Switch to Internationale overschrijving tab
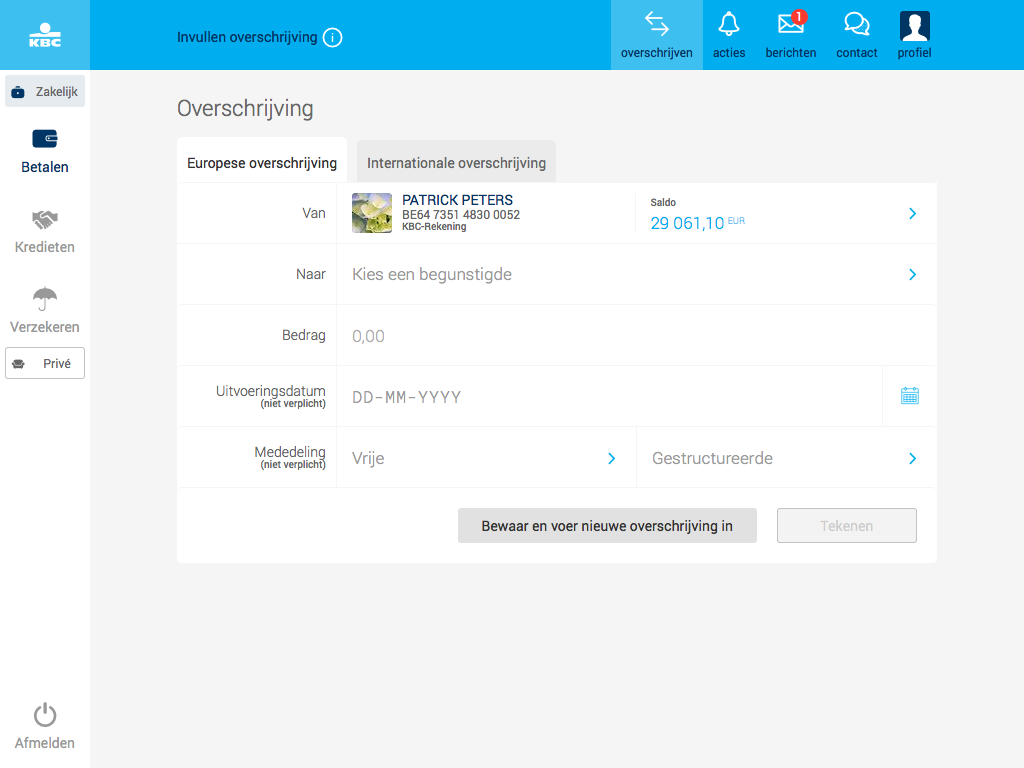Screen dimensions: 1024x768 point(456,163)
